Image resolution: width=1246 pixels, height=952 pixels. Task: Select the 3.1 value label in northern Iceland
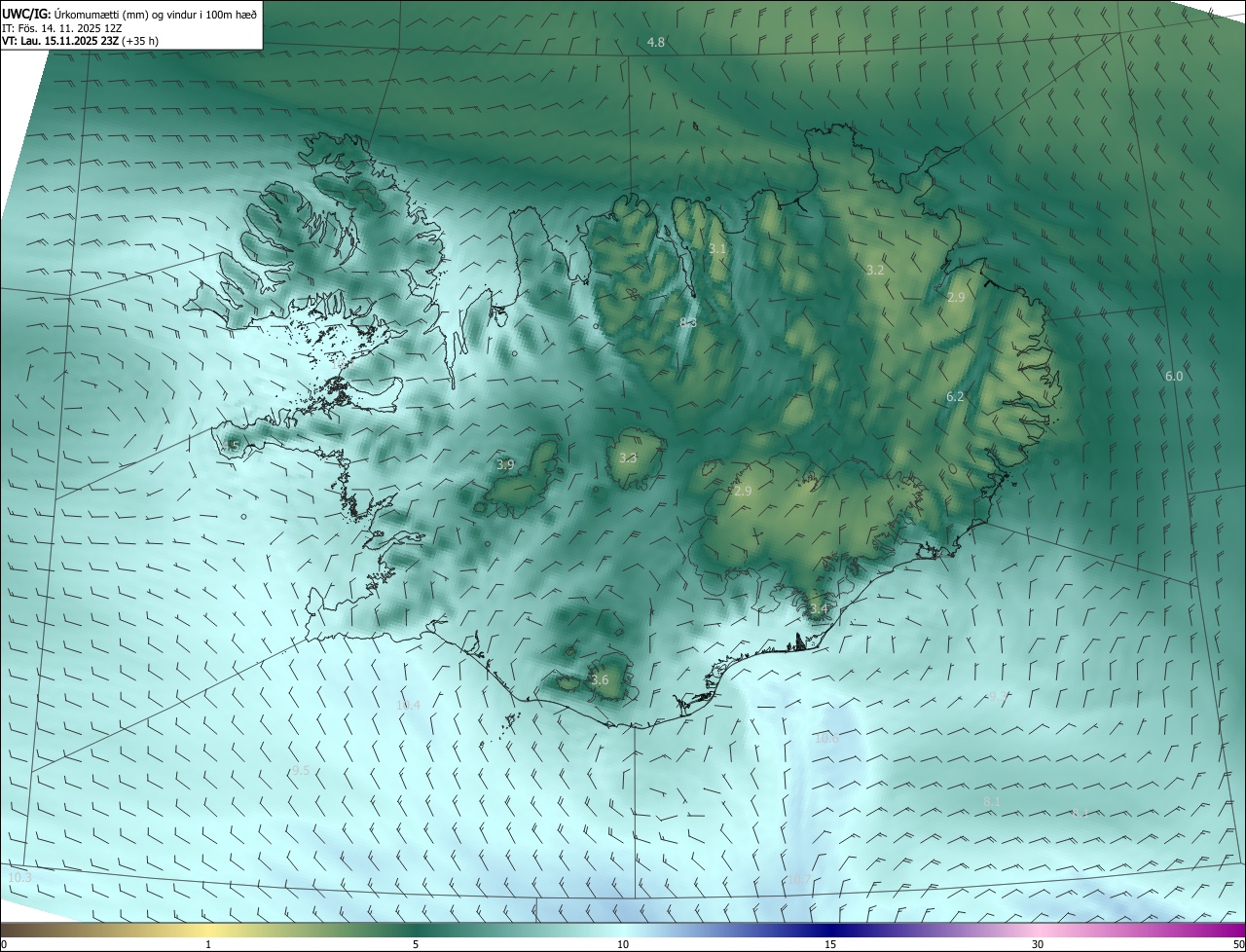pyautogui.click(x=717, y=249)
